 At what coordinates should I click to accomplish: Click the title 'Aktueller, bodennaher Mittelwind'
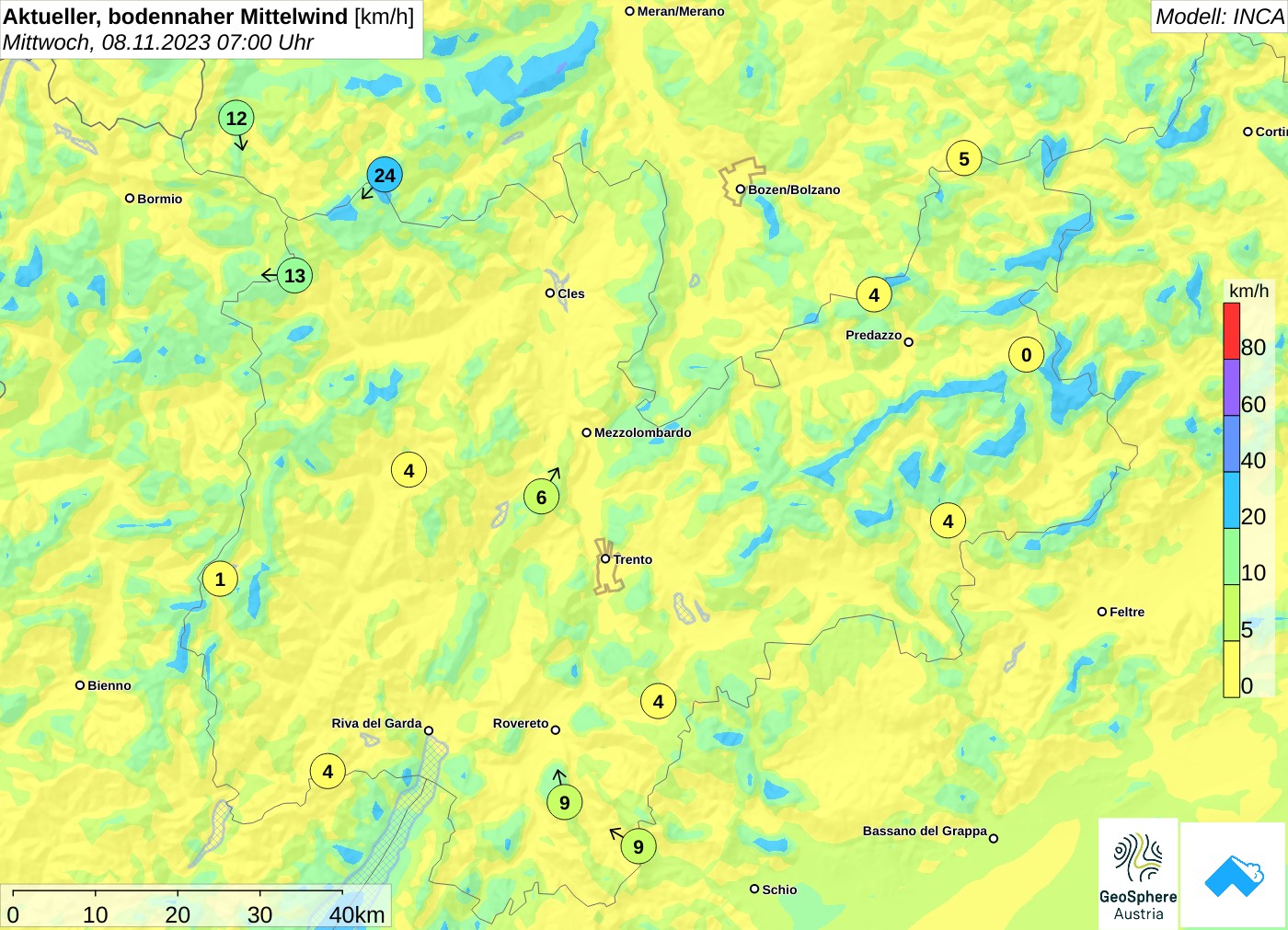[176, 16]
